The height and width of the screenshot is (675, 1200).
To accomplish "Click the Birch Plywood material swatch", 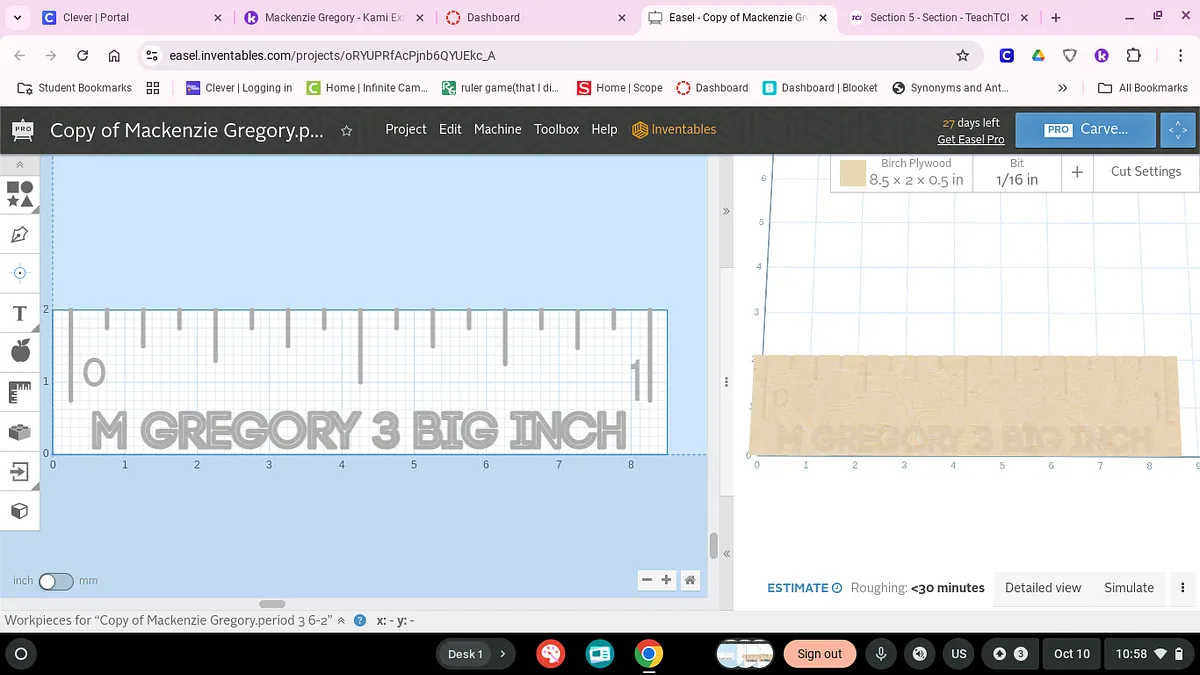I will [852, 174].
